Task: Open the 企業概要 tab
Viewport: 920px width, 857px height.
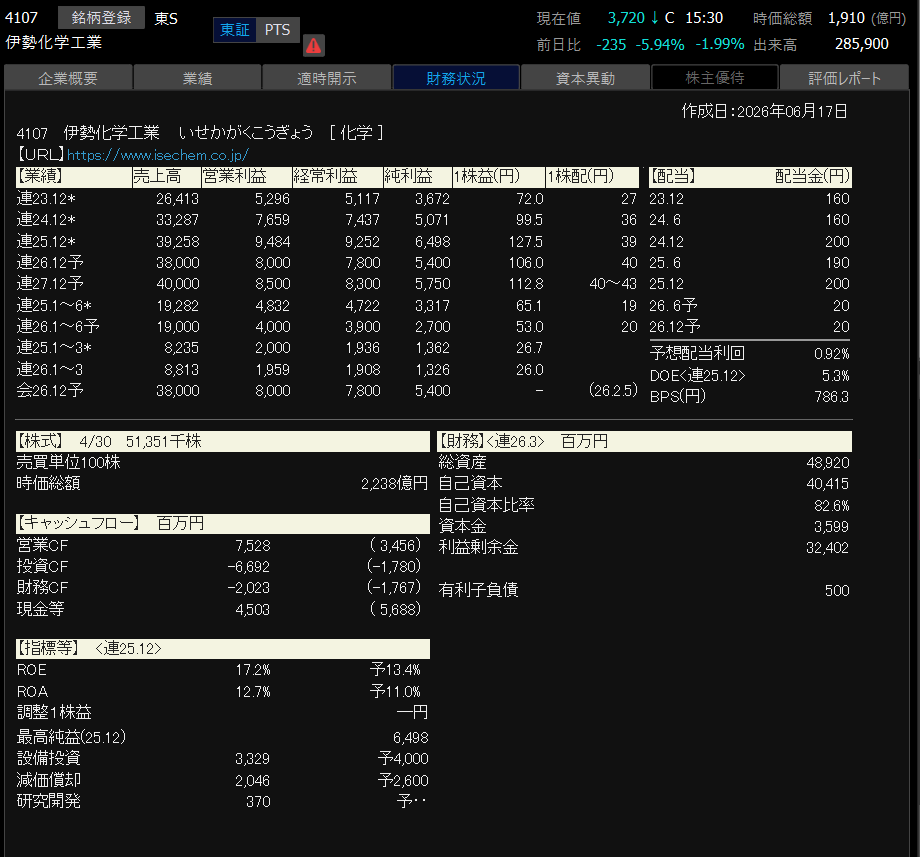Action: tap(68, 78)
